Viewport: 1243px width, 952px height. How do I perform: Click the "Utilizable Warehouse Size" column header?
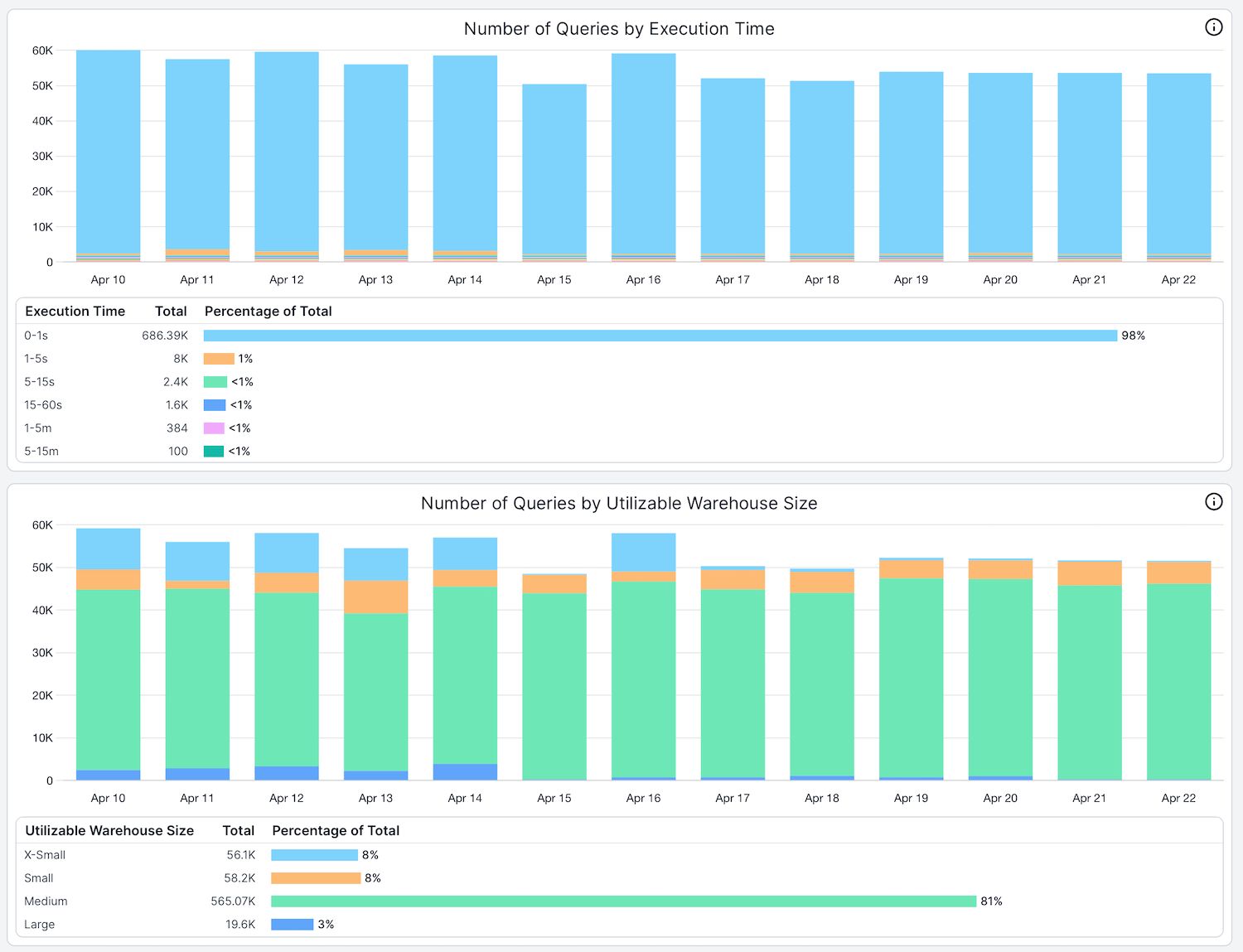(x=109, y=831)
